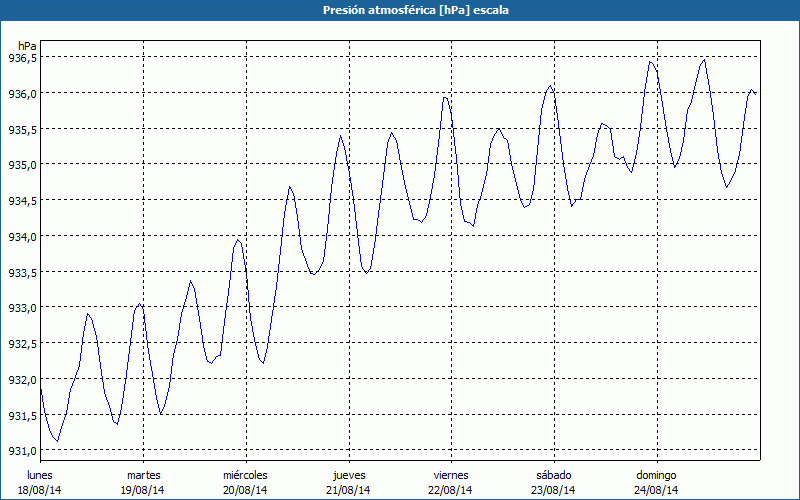Click the 'miércoles' day label
Image resolution: width=800 pixels, height=500 pixels.
click(245, 475)
